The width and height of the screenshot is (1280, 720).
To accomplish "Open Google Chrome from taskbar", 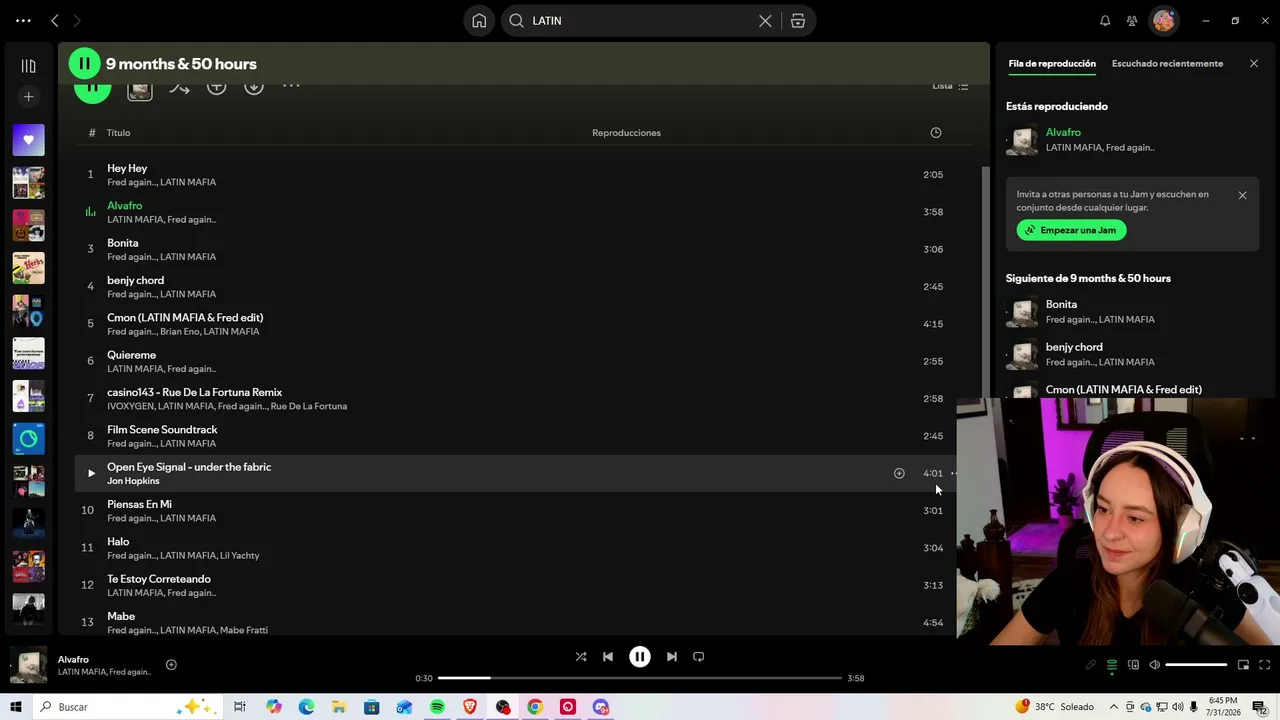I will pos(535,707).
